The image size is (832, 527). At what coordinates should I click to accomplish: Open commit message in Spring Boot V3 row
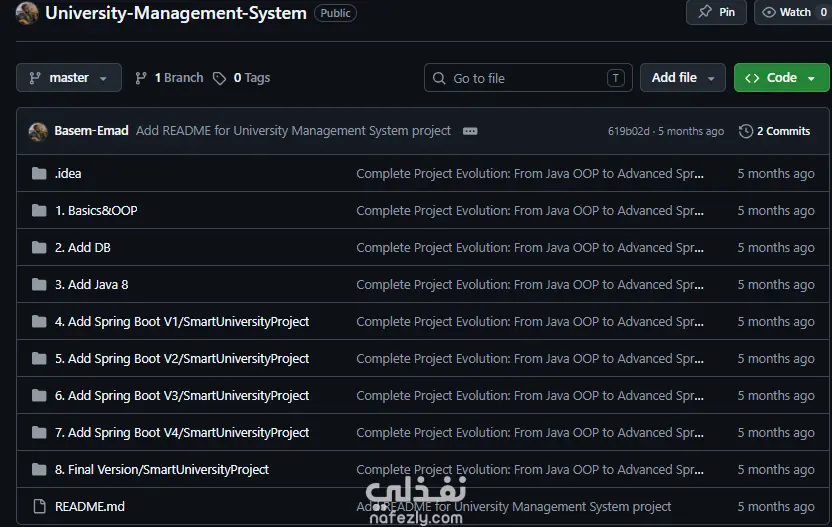530,396
